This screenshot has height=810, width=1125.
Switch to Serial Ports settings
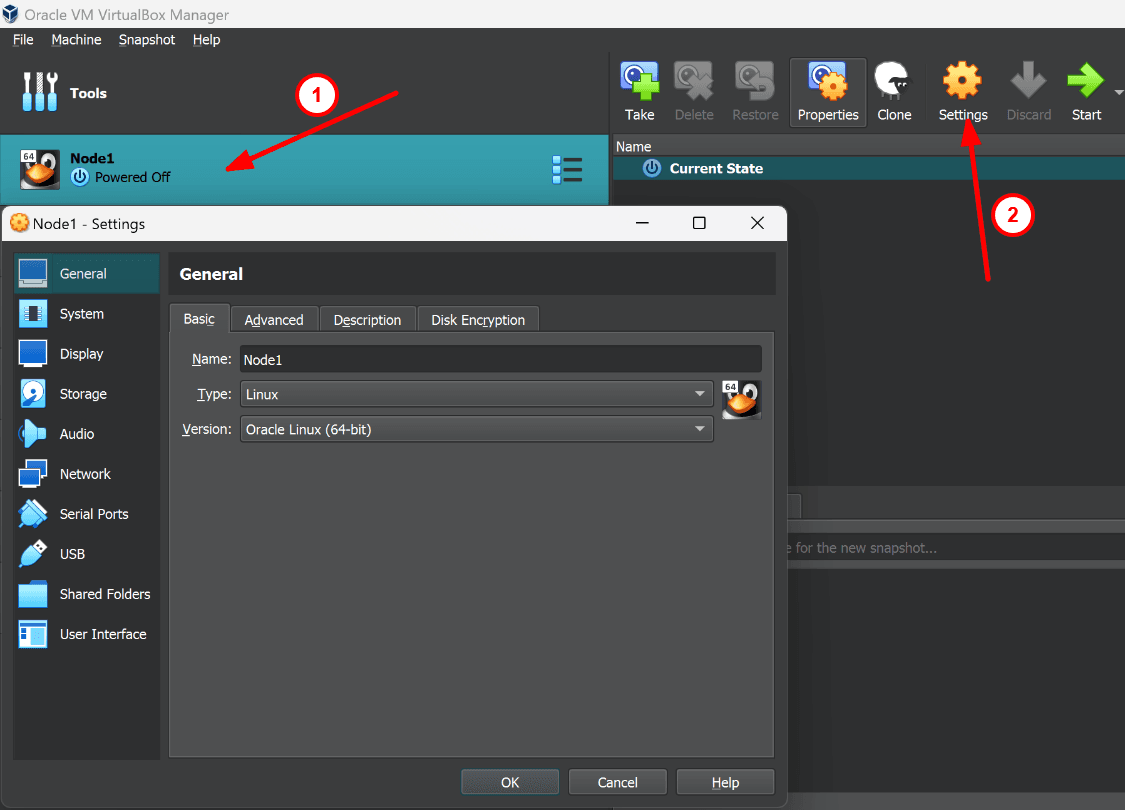(x=92, y=513)
